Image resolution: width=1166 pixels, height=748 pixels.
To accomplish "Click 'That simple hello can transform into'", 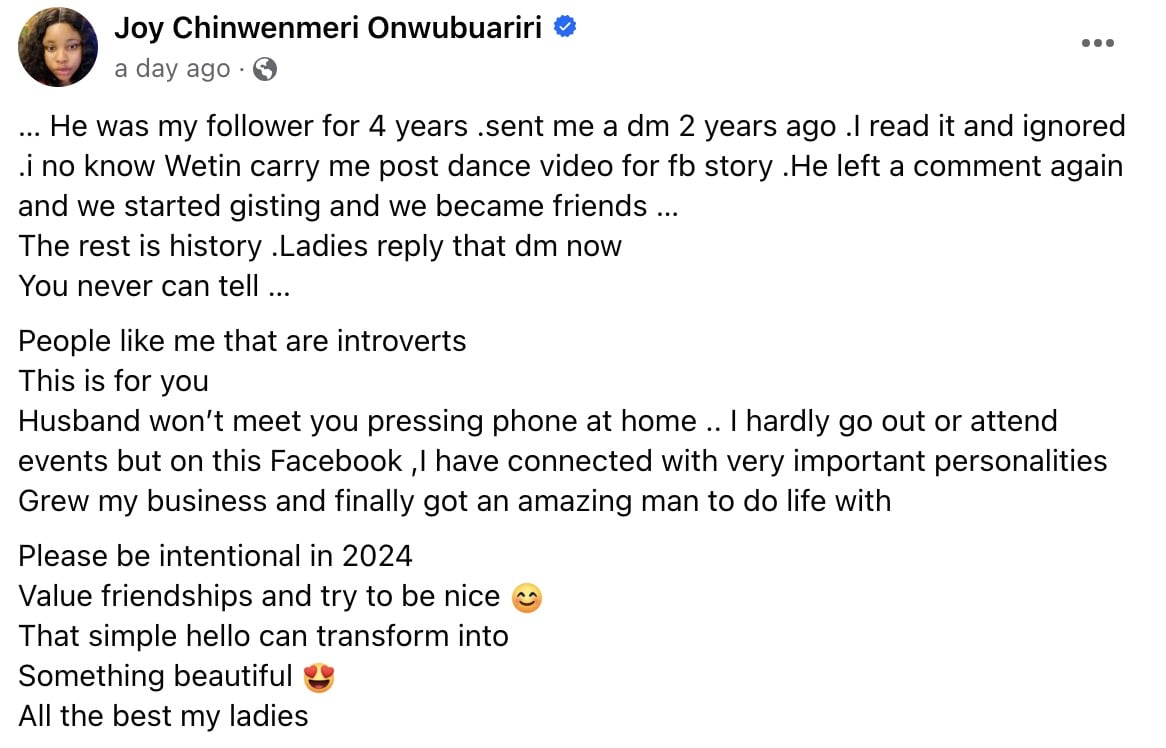I will click(x=263, y=636).
